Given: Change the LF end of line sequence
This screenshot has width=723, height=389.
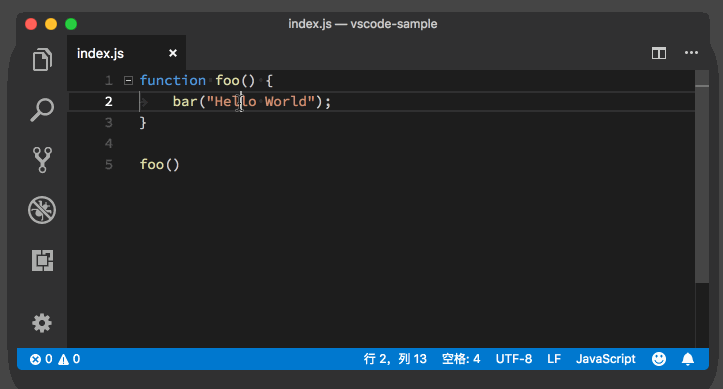Looking at the screenshot, I should [554, 359].
